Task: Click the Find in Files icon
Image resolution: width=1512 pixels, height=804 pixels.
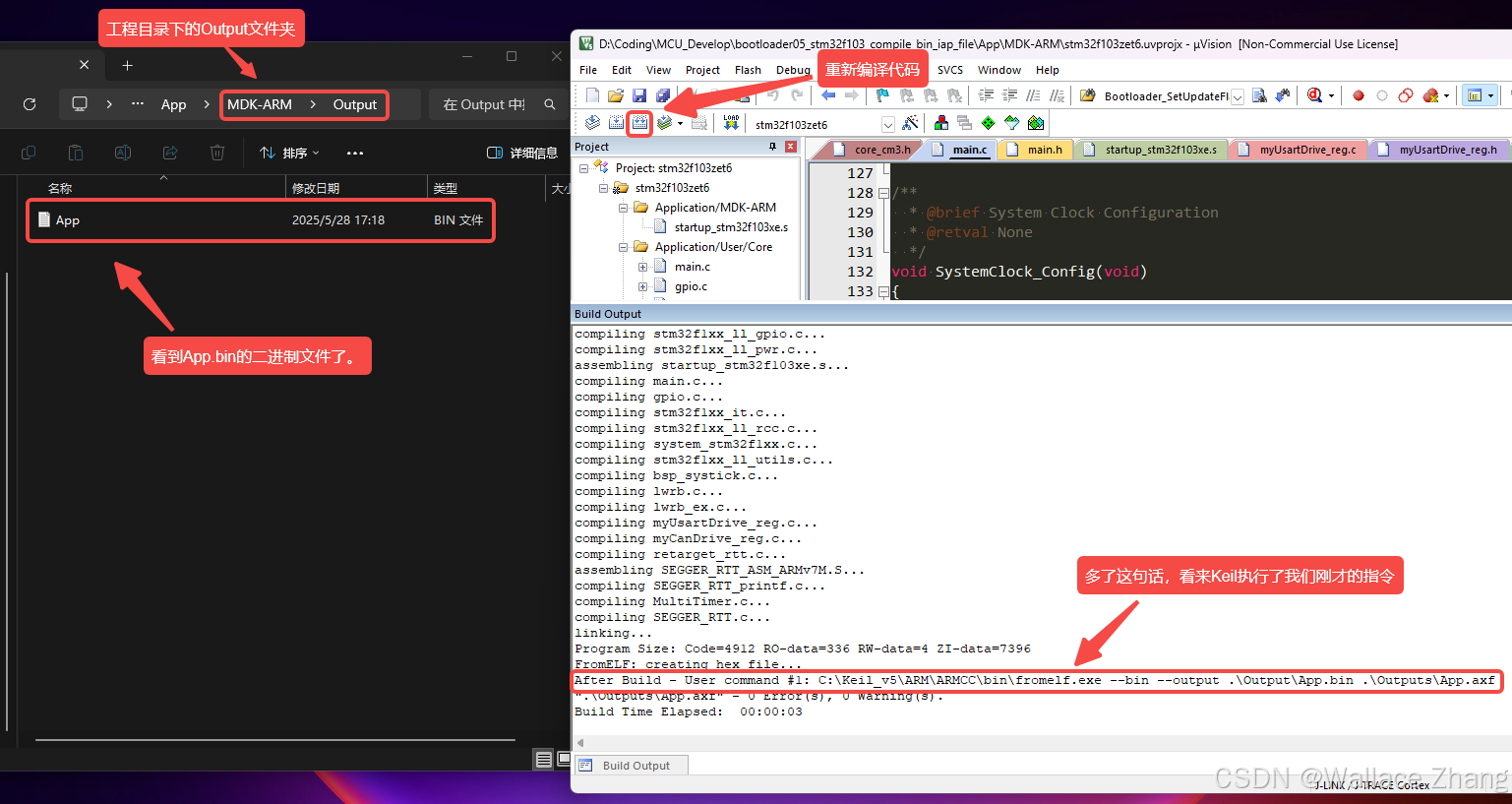Action: pos(1087,95)
